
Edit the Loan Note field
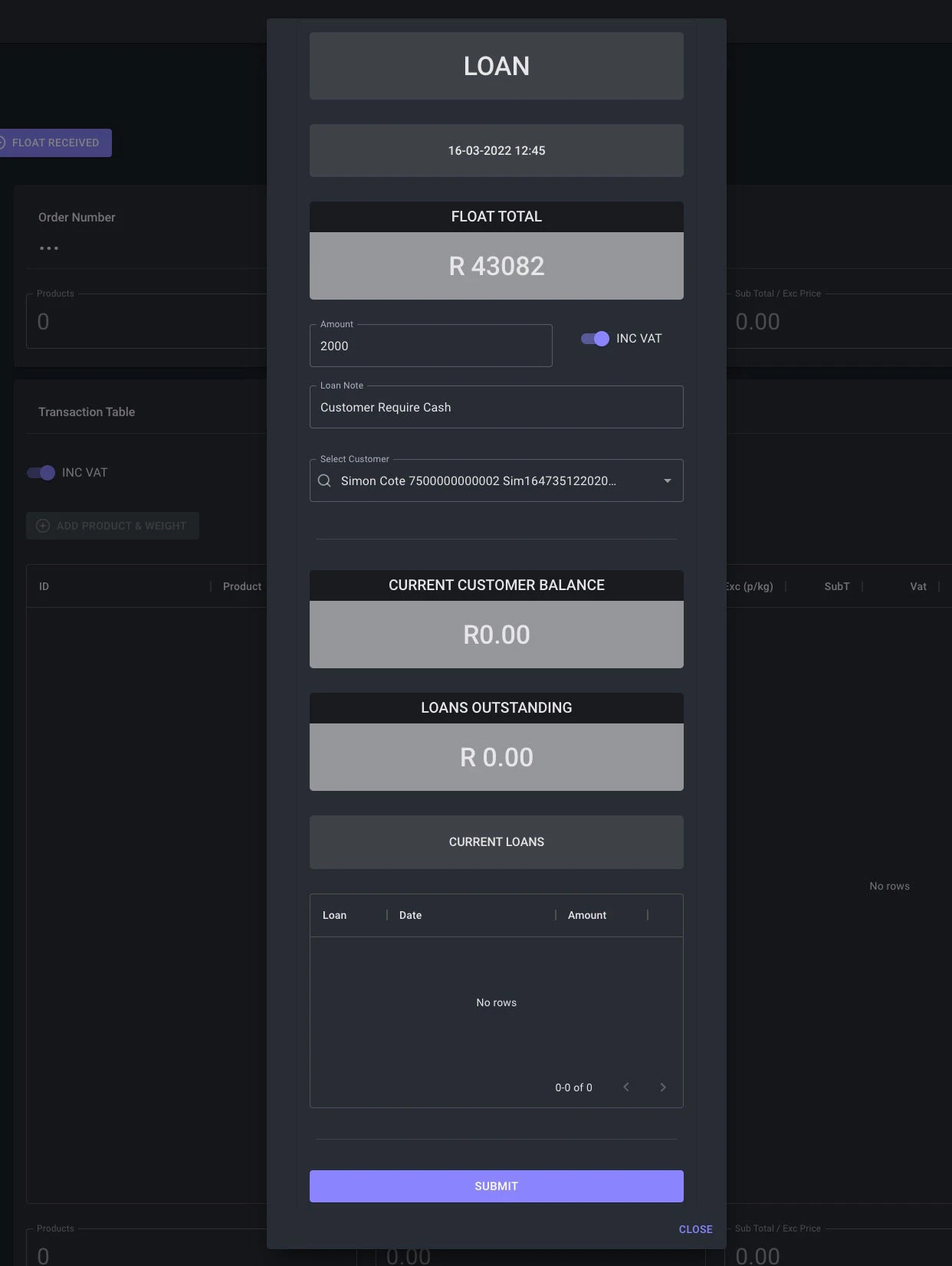[x=496, y=408]
